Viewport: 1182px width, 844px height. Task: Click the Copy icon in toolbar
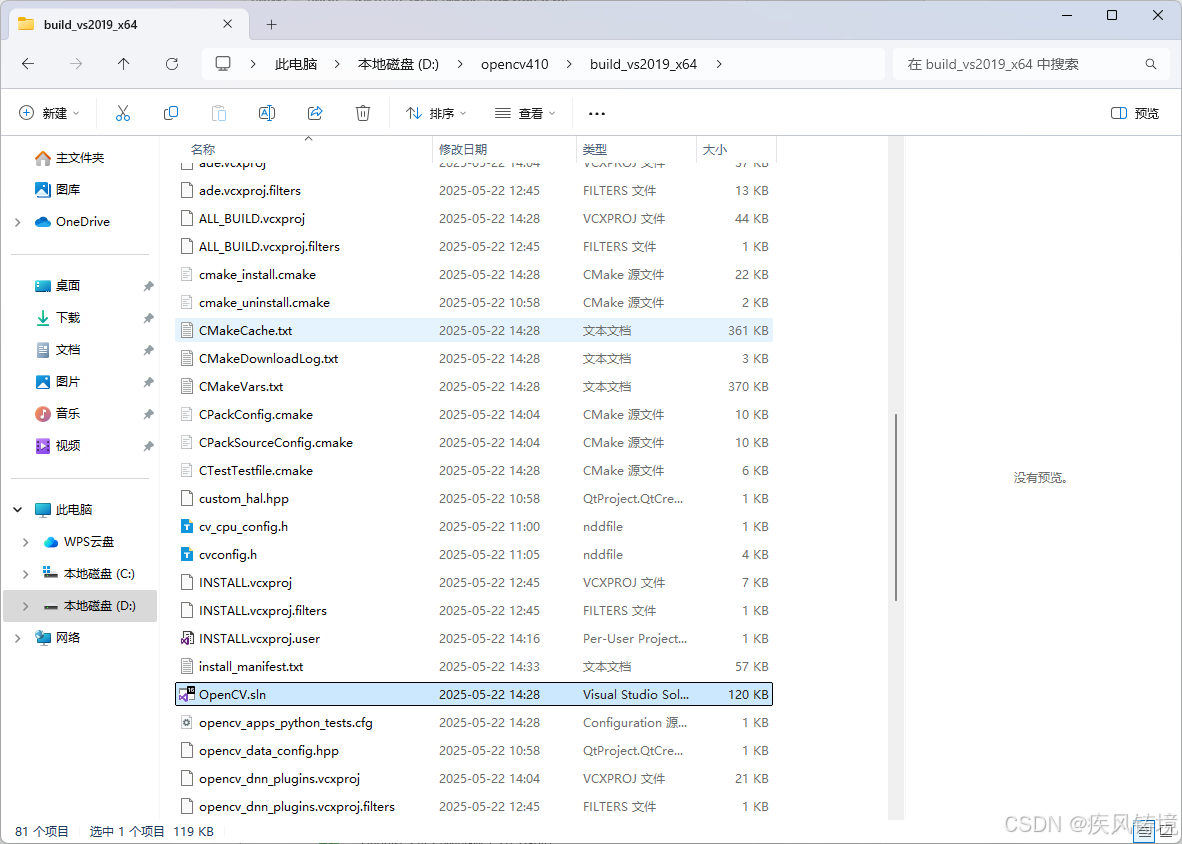(x=171, y=113)
